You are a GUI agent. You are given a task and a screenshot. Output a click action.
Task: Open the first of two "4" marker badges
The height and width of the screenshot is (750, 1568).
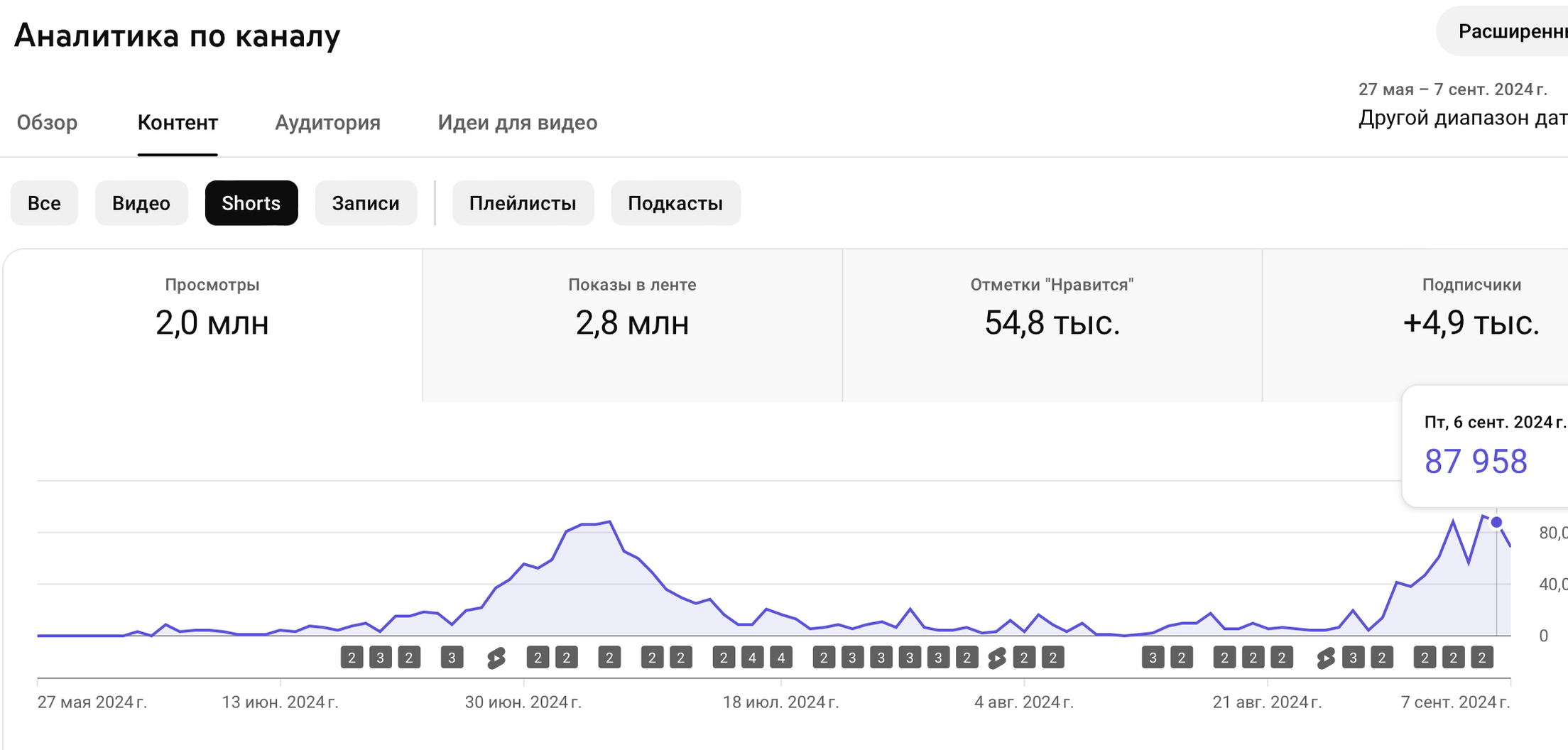752,658
